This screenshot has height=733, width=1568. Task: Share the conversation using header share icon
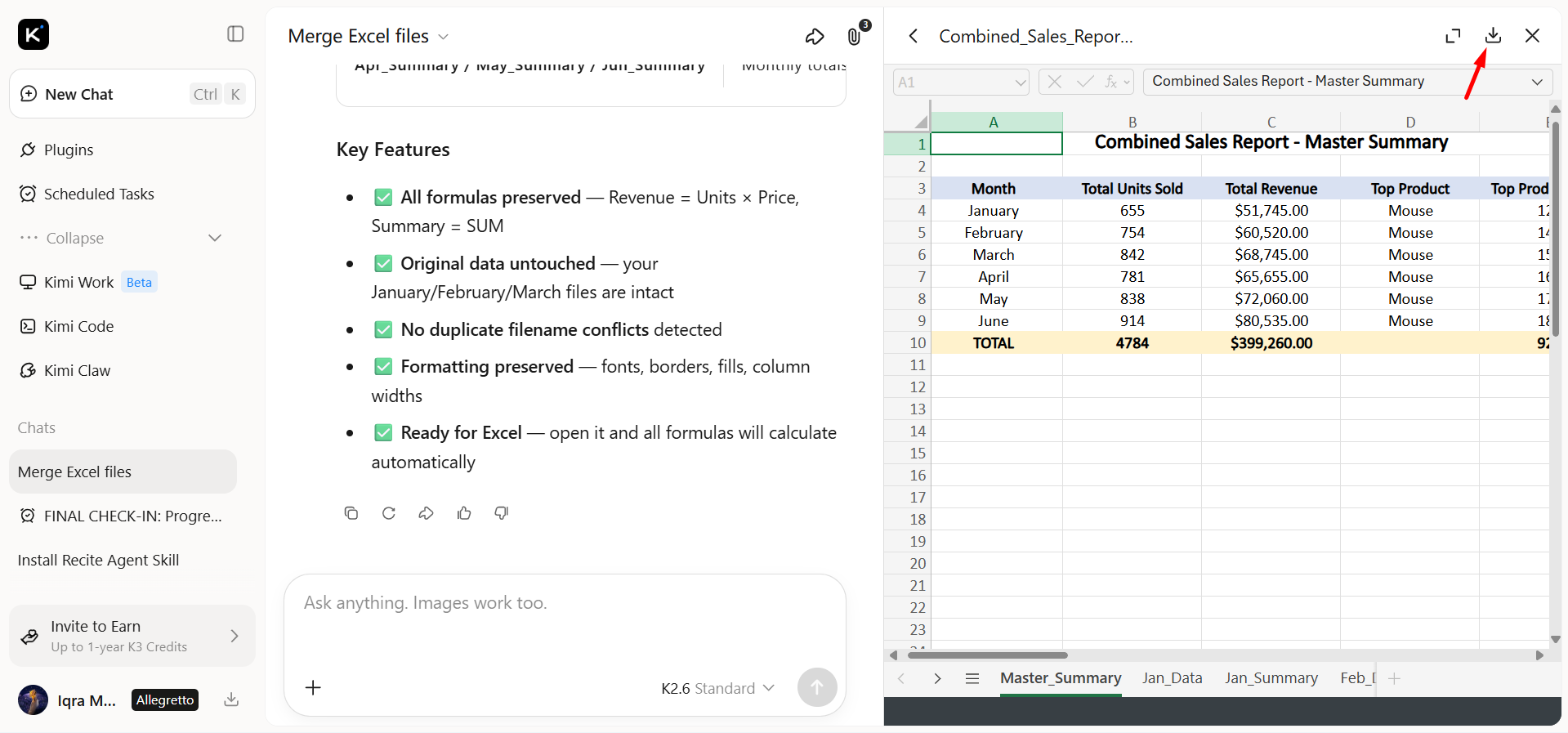tap(815, 36)
